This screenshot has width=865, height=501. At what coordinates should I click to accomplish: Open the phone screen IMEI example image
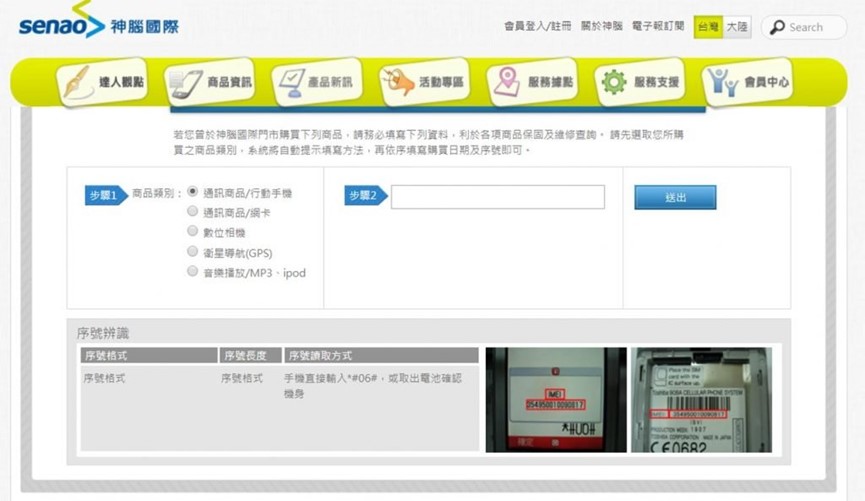[x=556, y=400]
